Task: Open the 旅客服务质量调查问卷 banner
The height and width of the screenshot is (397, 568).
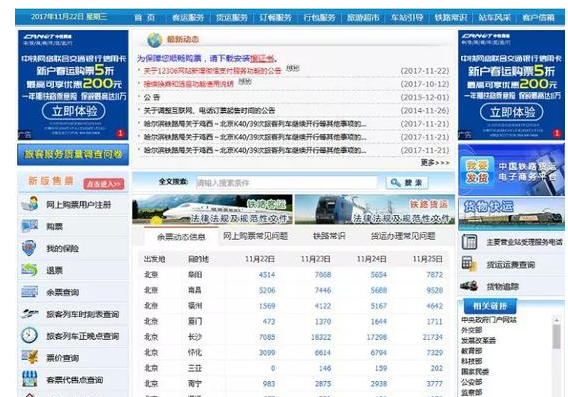Action: click(x=73, y=154)
